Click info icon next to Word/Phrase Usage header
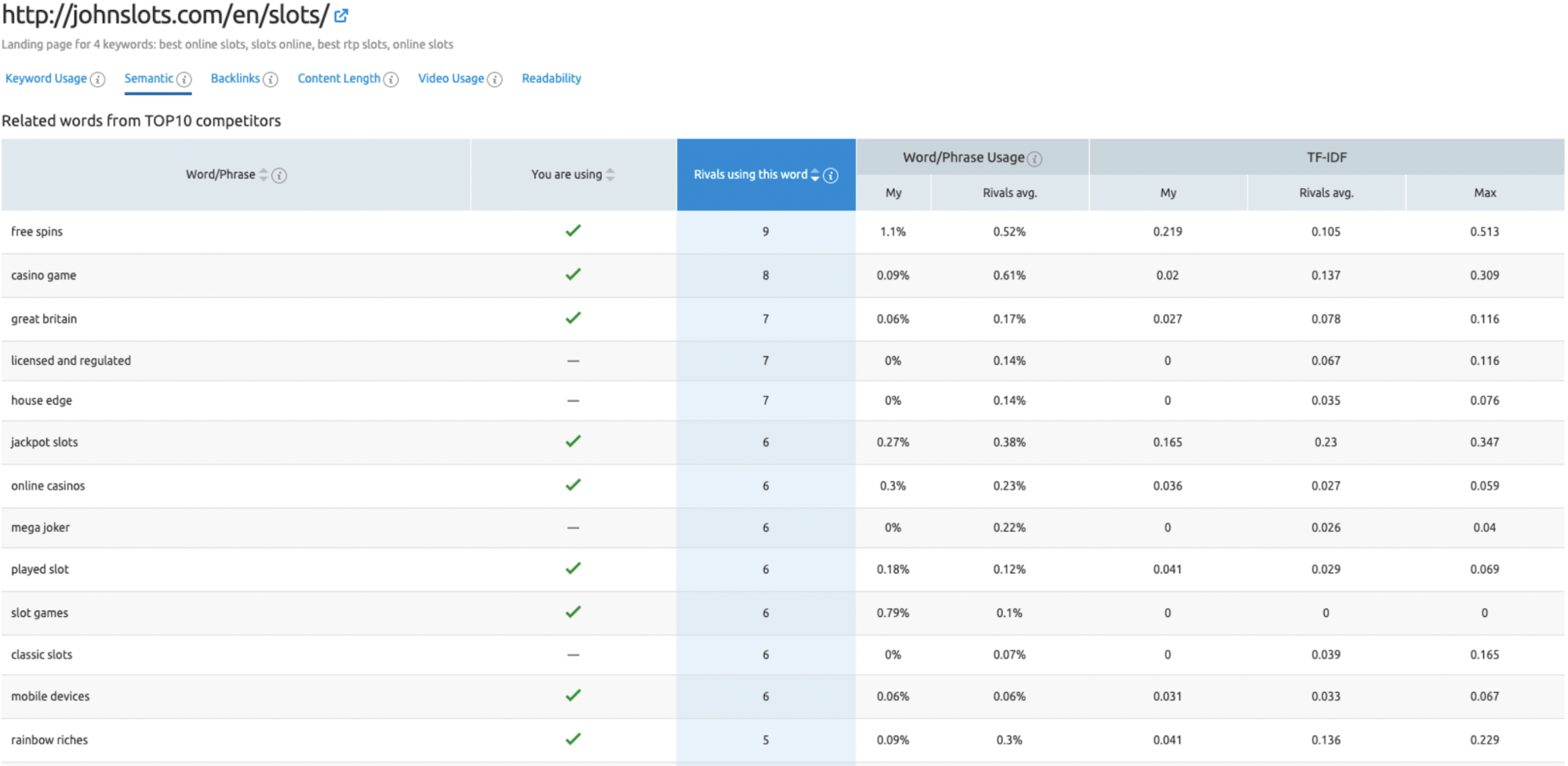This screenshot has height=766, width=1568. pos(1035,159)
